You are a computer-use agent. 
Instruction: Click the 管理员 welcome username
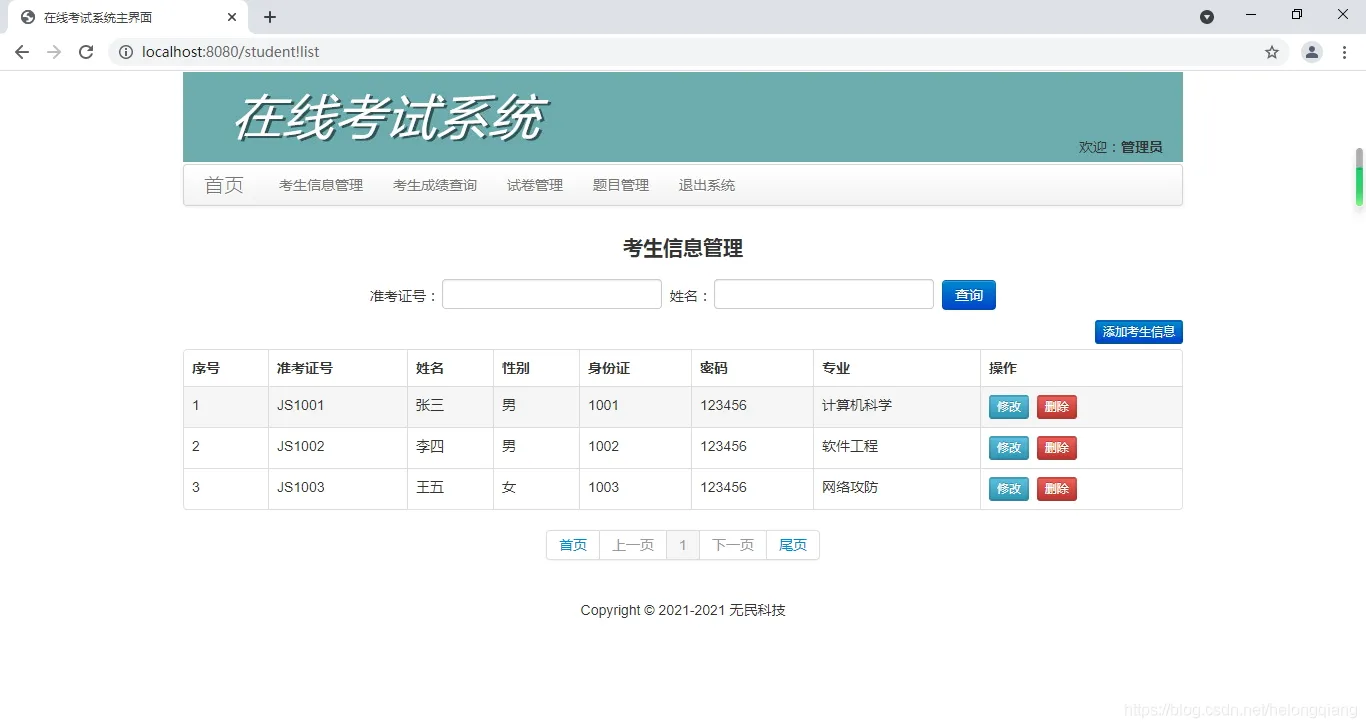(1141, 147)
